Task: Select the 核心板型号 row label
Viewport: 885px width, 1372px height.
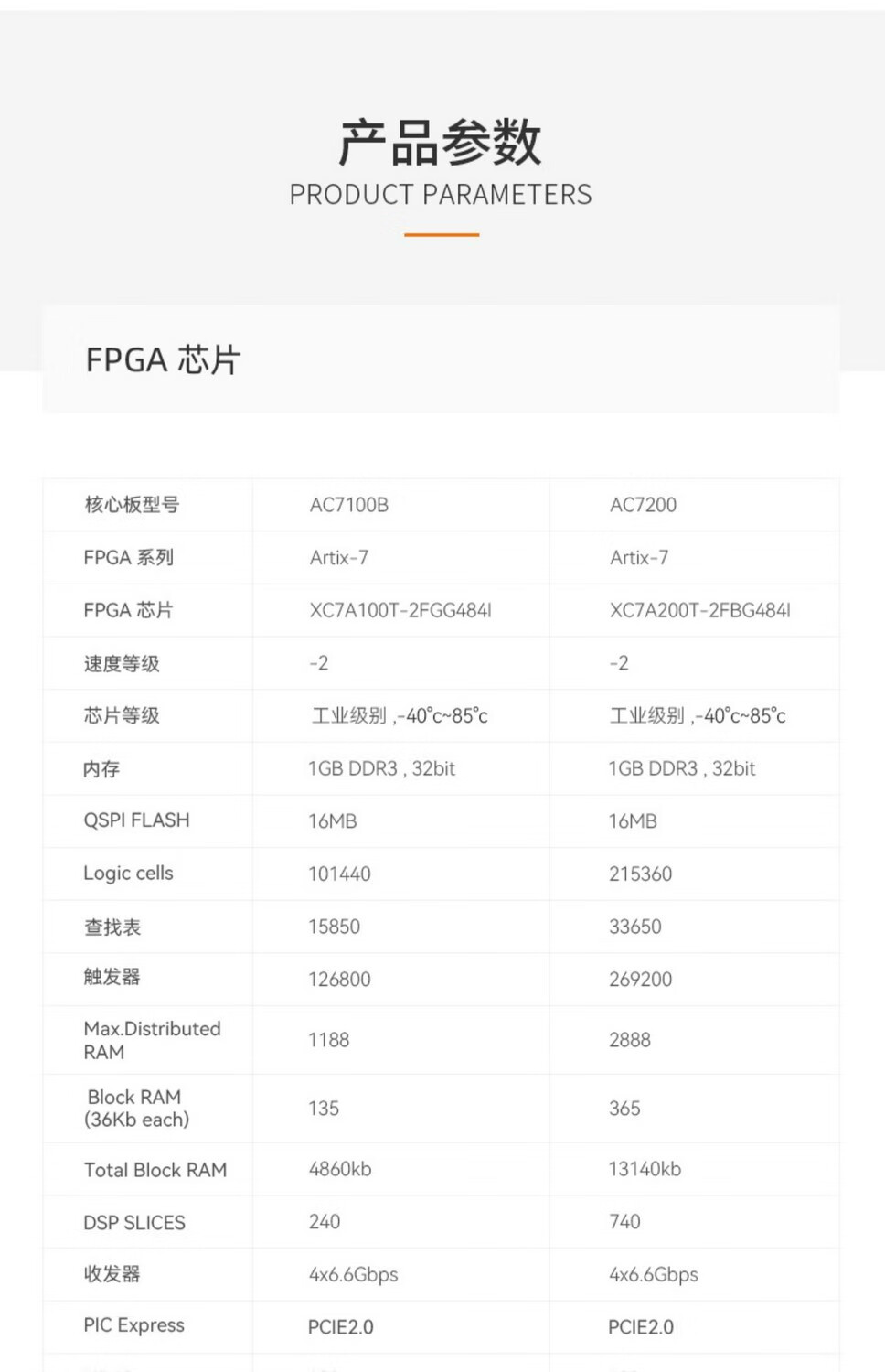Action: click(x=132, y=505)
